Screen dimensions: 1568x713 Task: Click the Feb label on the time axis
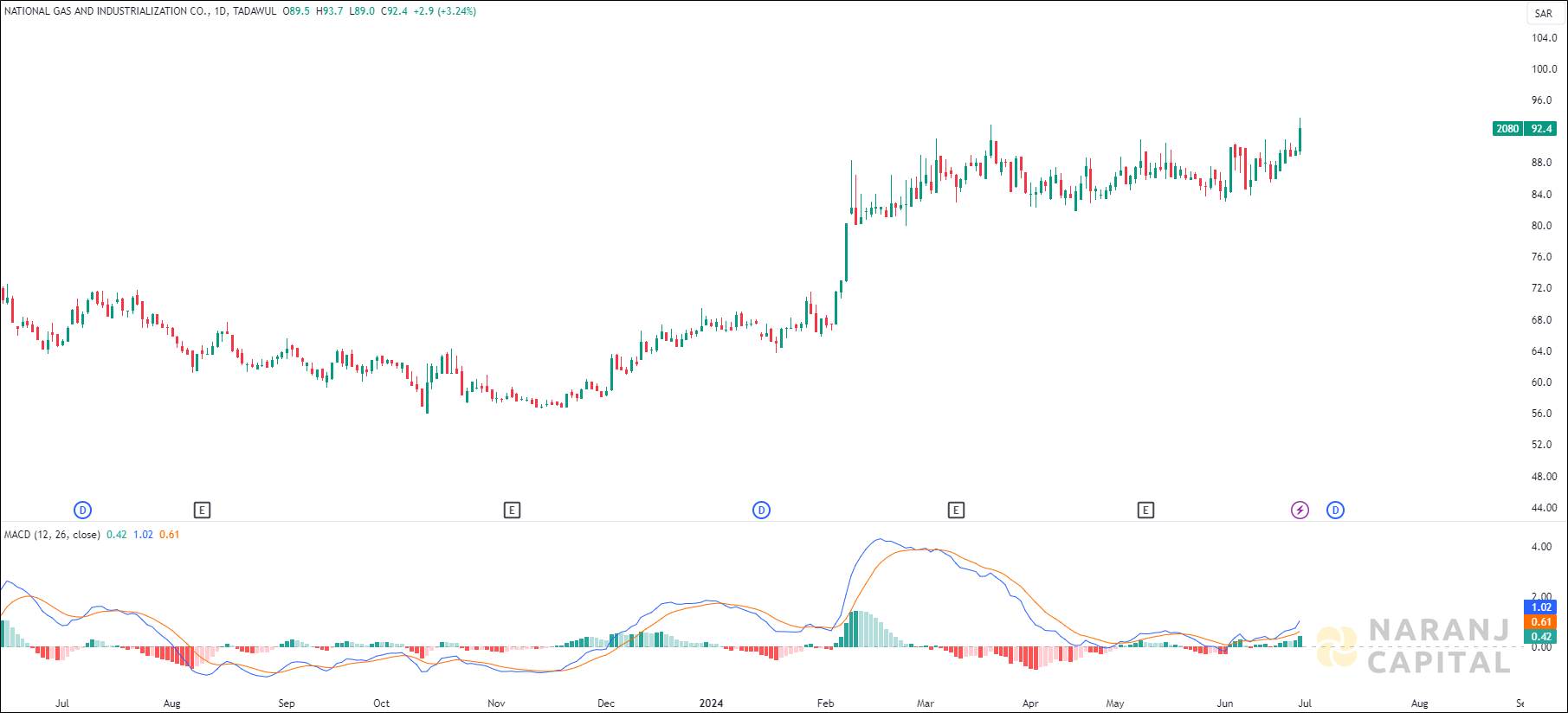825,703
